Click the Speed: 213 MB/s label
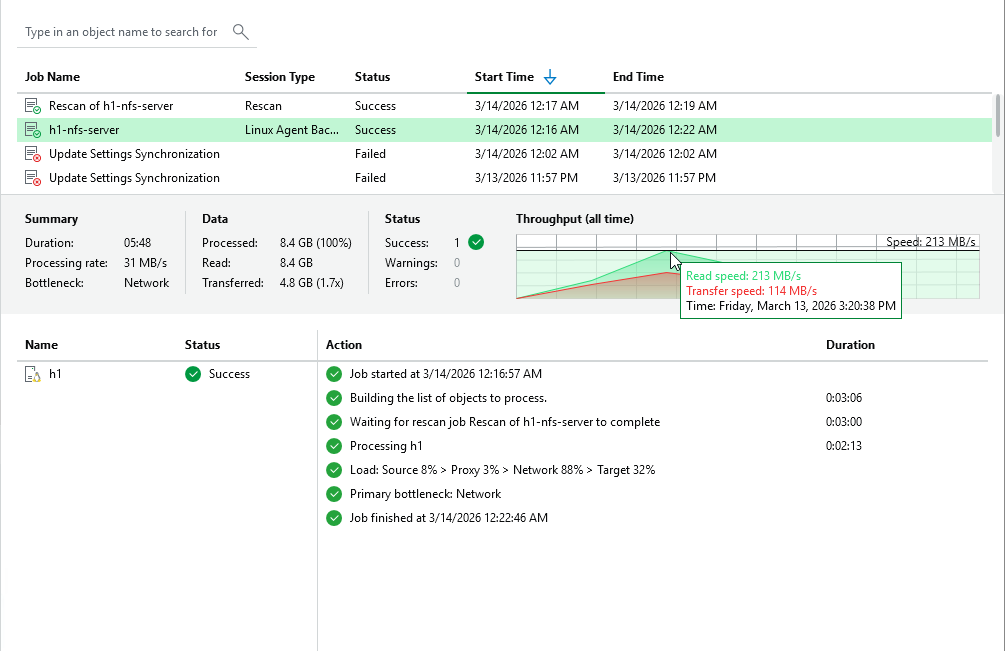This screenshot has width=1005, height=651. [x=931, y=242]
